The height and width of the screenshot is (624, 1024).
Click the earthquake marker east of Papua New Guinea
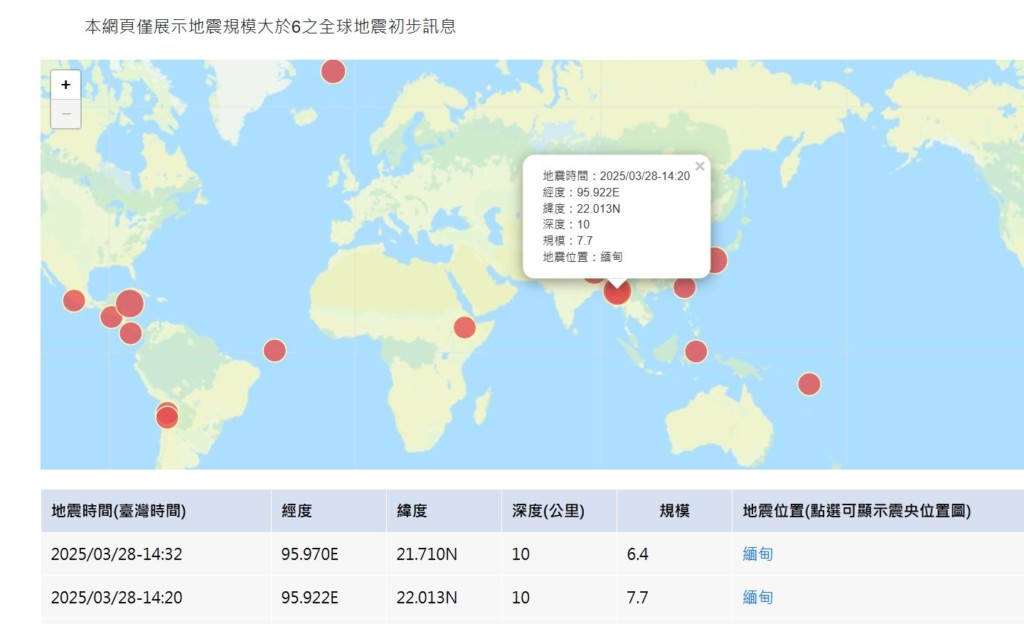tap(809, 384)
